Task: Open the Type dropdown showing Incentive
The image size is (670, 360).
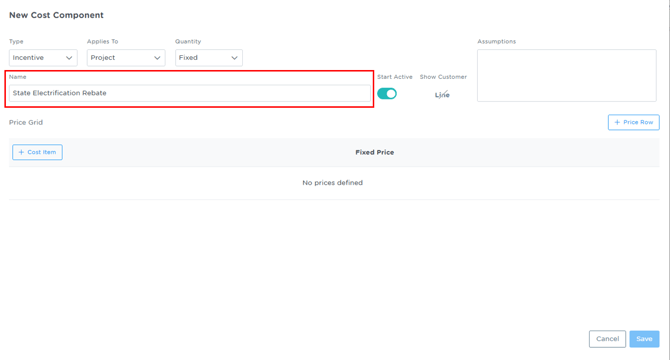Action: tap(43, 58)
